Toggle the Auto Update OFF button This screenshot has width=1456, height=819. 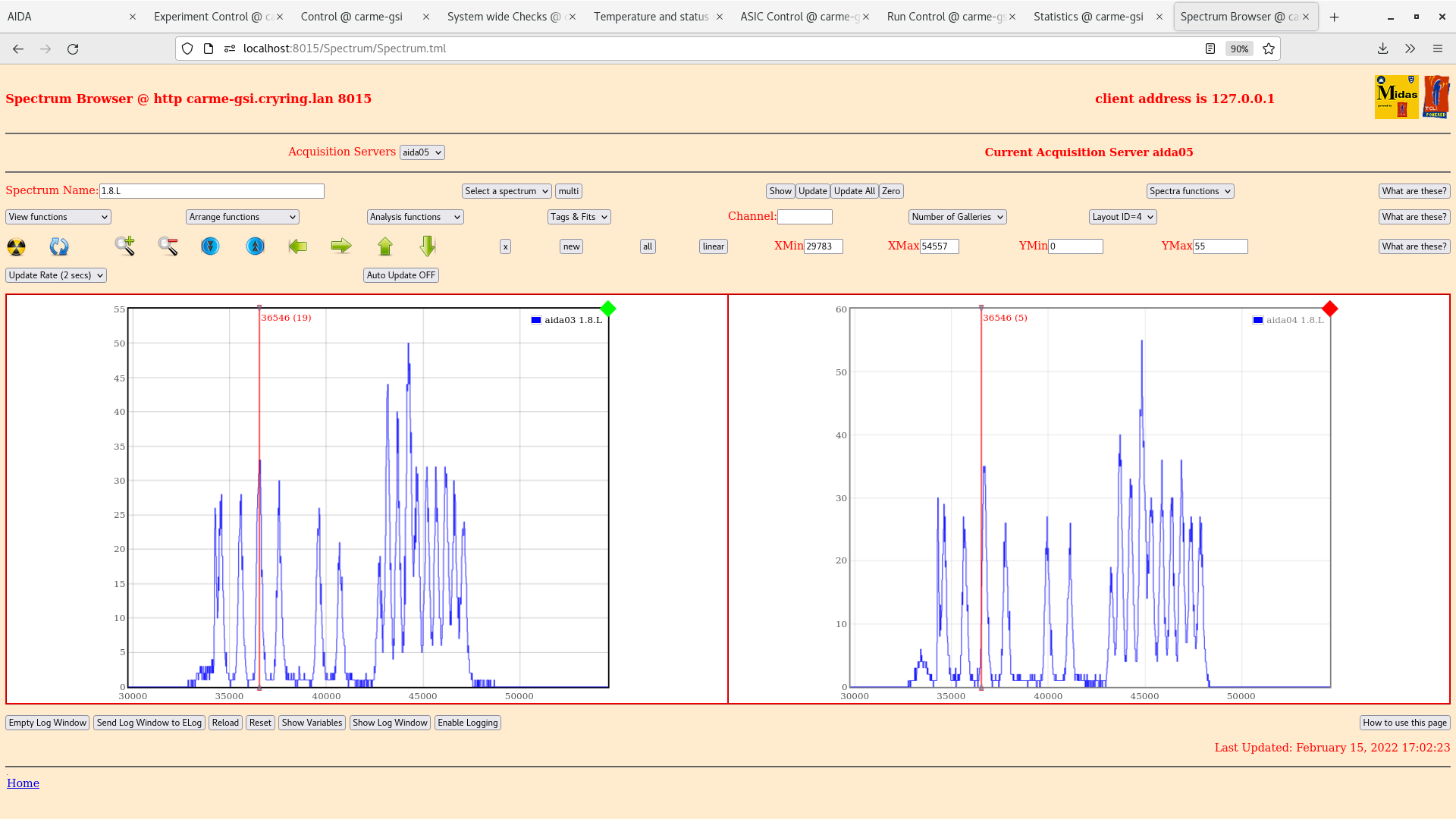click(x=400, y=275)
